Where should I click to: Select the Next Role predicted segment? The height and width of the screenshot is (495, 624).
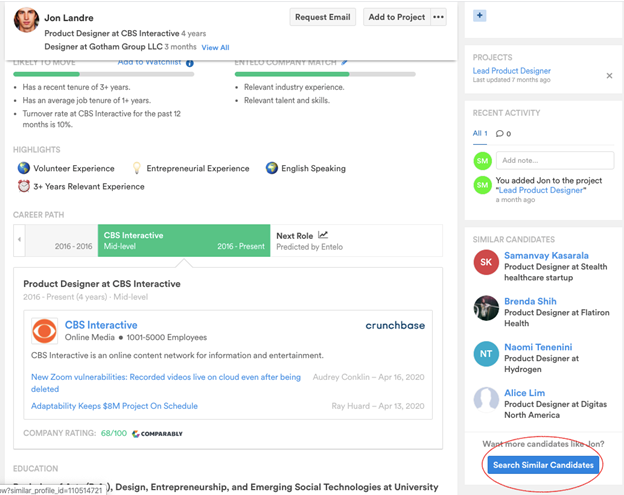click(356, 240)
